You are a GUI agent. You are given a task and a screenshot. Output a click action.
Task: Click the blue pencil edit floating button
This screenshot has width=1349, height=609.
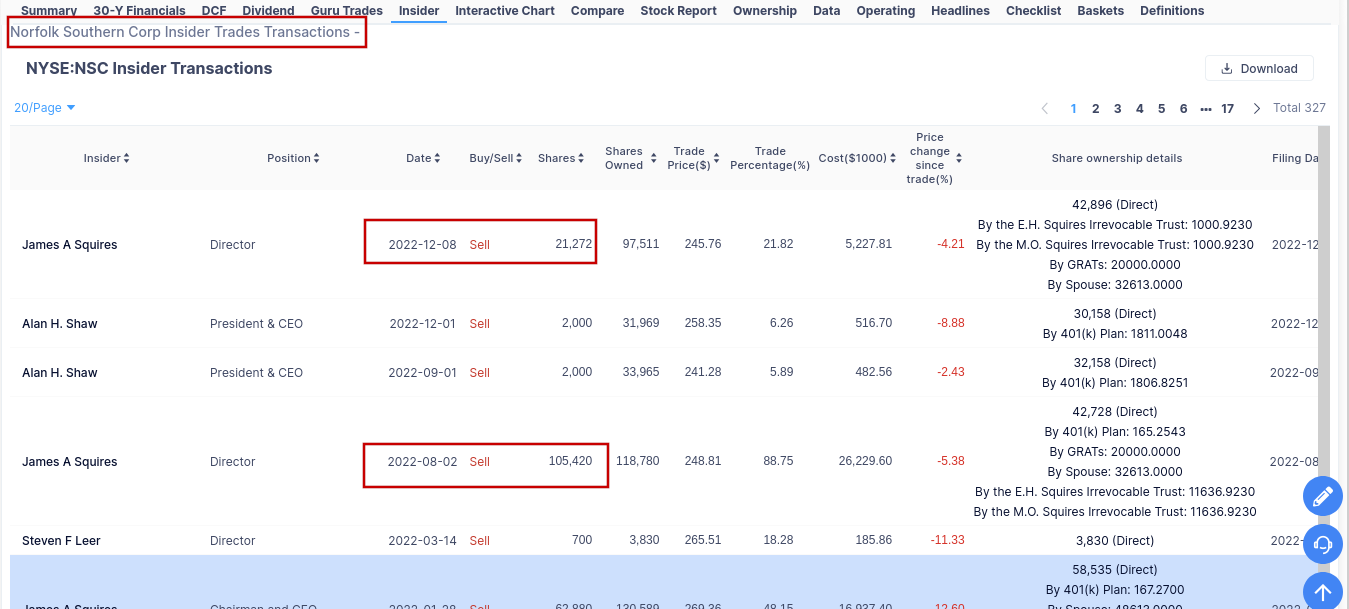[1322, 496]
